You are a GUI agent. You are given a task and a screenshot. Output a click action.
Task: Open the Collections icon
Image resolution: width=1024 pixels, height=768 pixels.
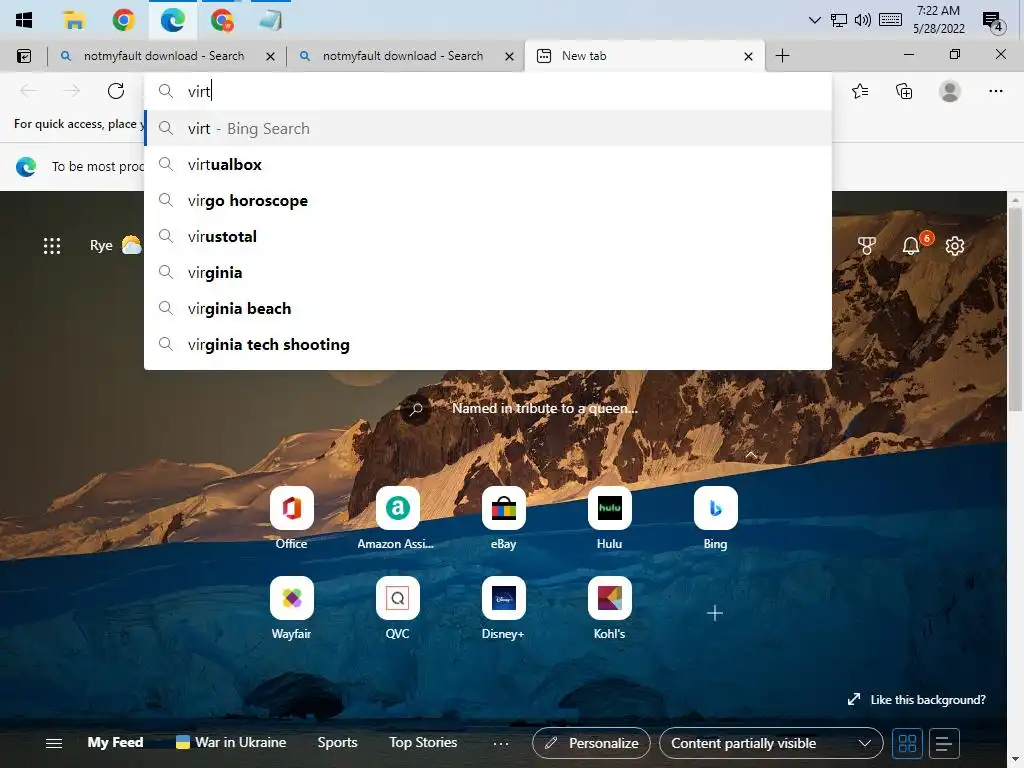coord(904,91)
